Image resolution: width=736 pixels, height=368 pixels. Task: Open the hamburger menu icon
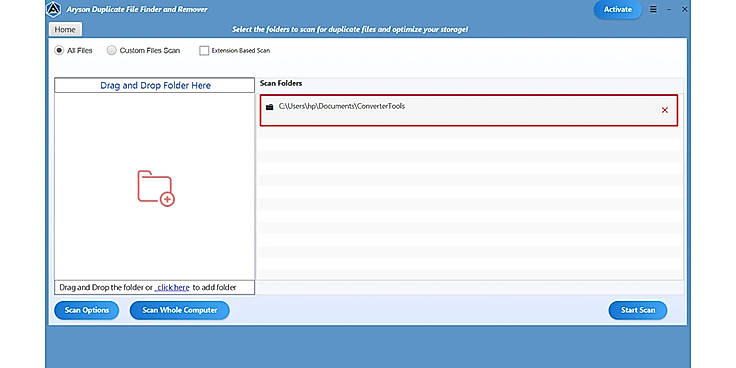click(x=653, y=9)
